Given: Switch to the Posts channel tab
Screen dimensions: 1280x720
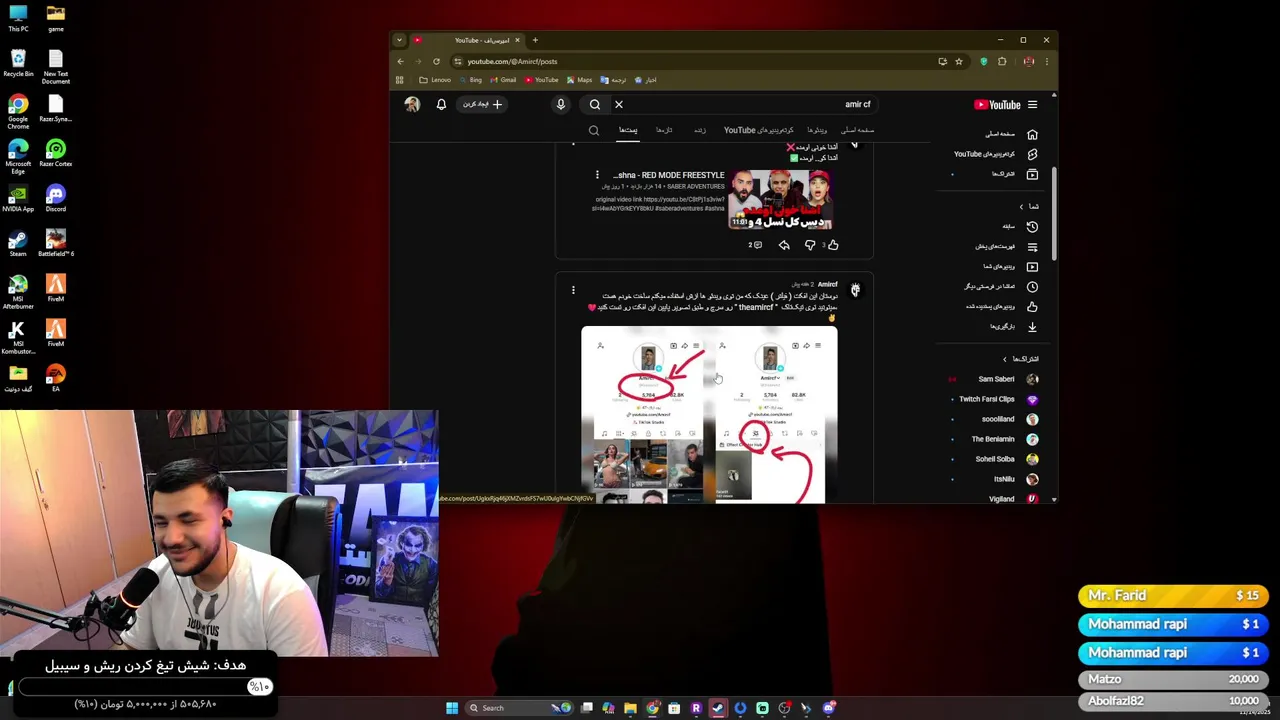Looking at the screenshot, I should pos(628,130).
